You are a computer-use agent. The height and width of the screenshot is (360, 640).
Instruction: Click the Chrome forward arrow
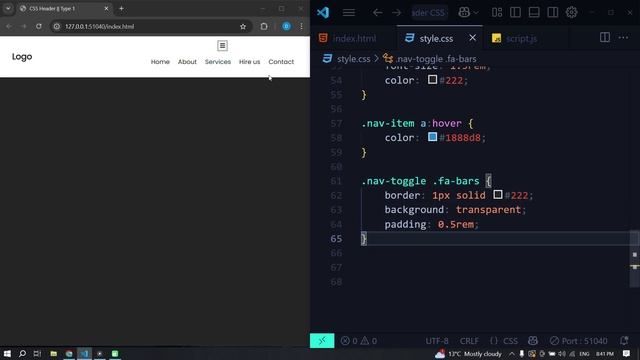[24, 27]
